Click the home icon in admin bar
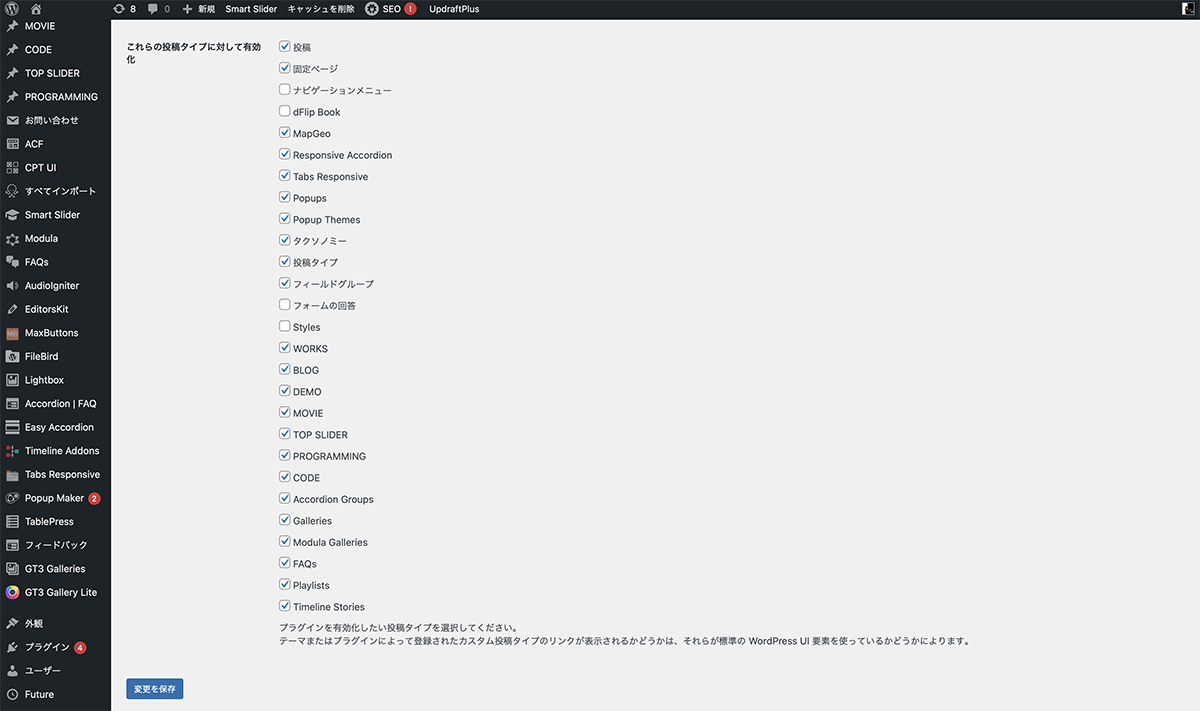The width and height of the screenshot is (1200, 711). pyautogui.click(x=36, y=9)
